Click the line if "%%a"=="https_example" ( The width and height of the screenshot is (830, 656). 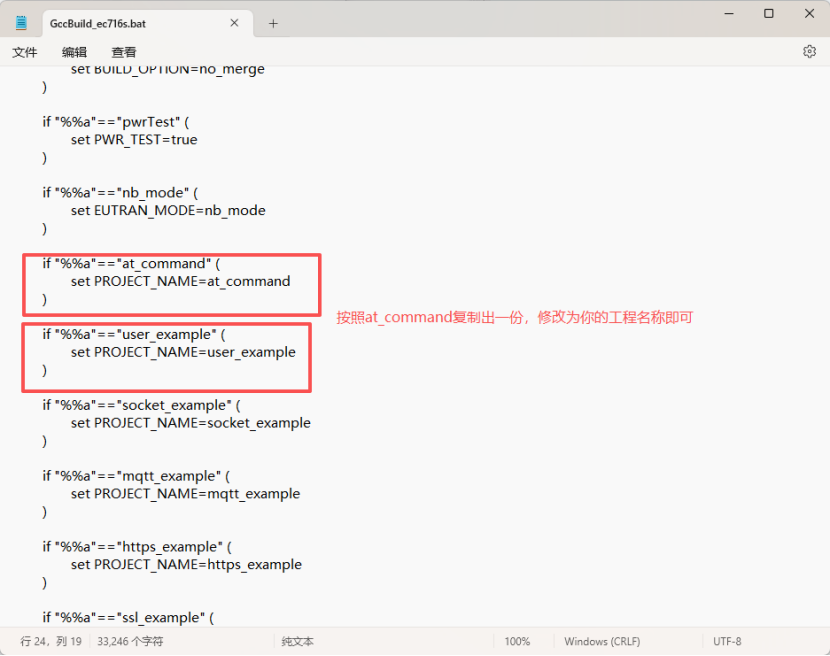pyautogui.click(x=137, y=547)
